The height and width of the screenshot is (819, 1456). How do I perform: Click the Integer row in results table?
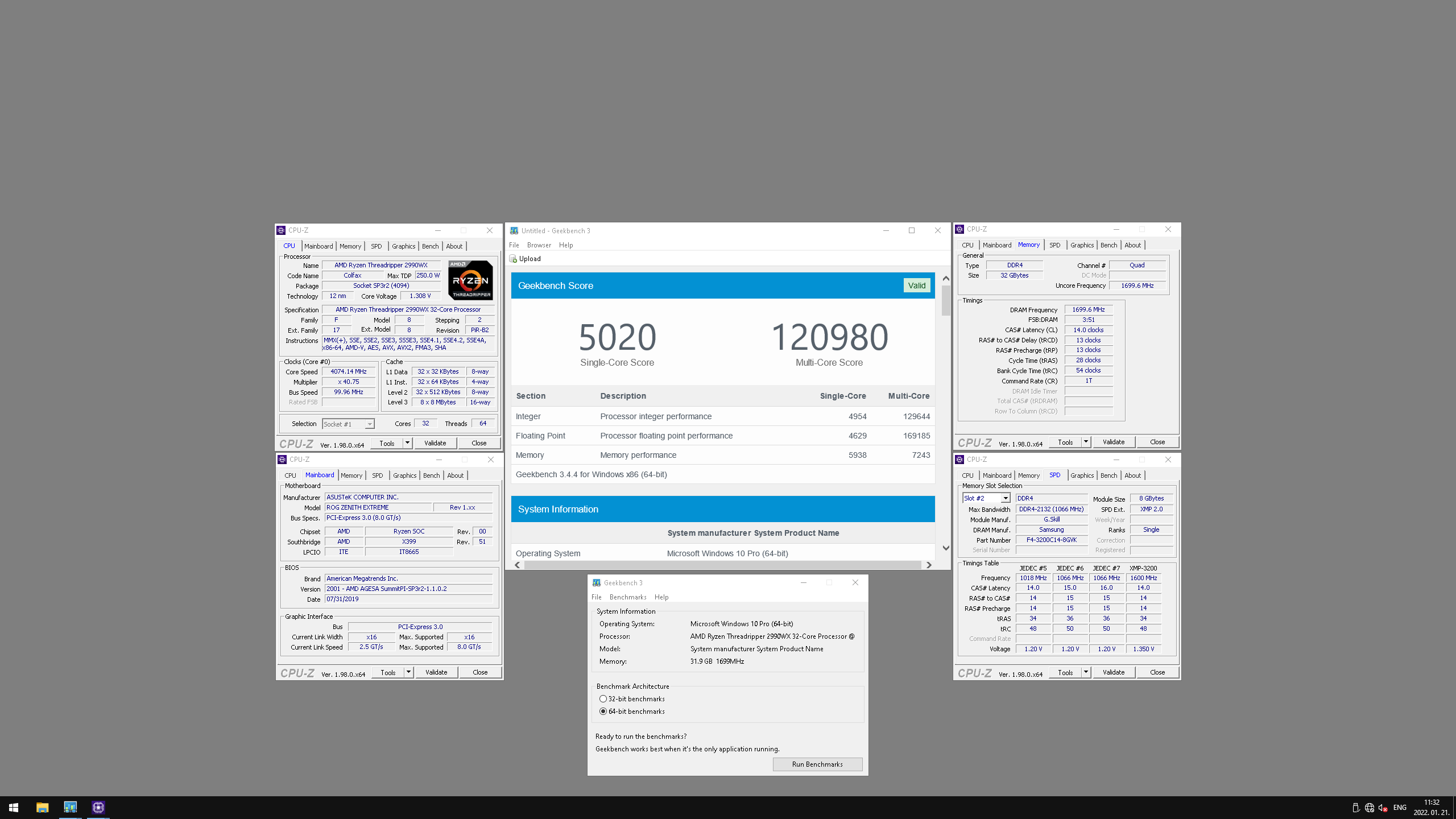[x=722, y=416]
